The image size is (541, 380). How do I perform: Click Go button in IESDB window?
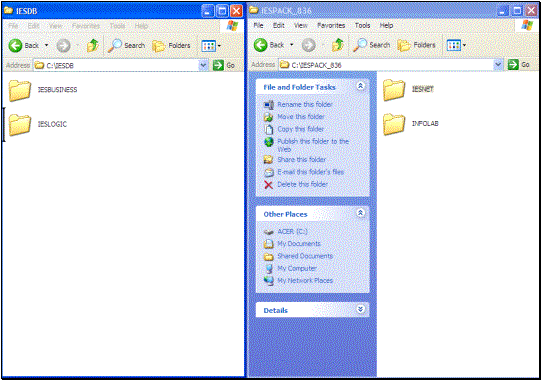224,65
